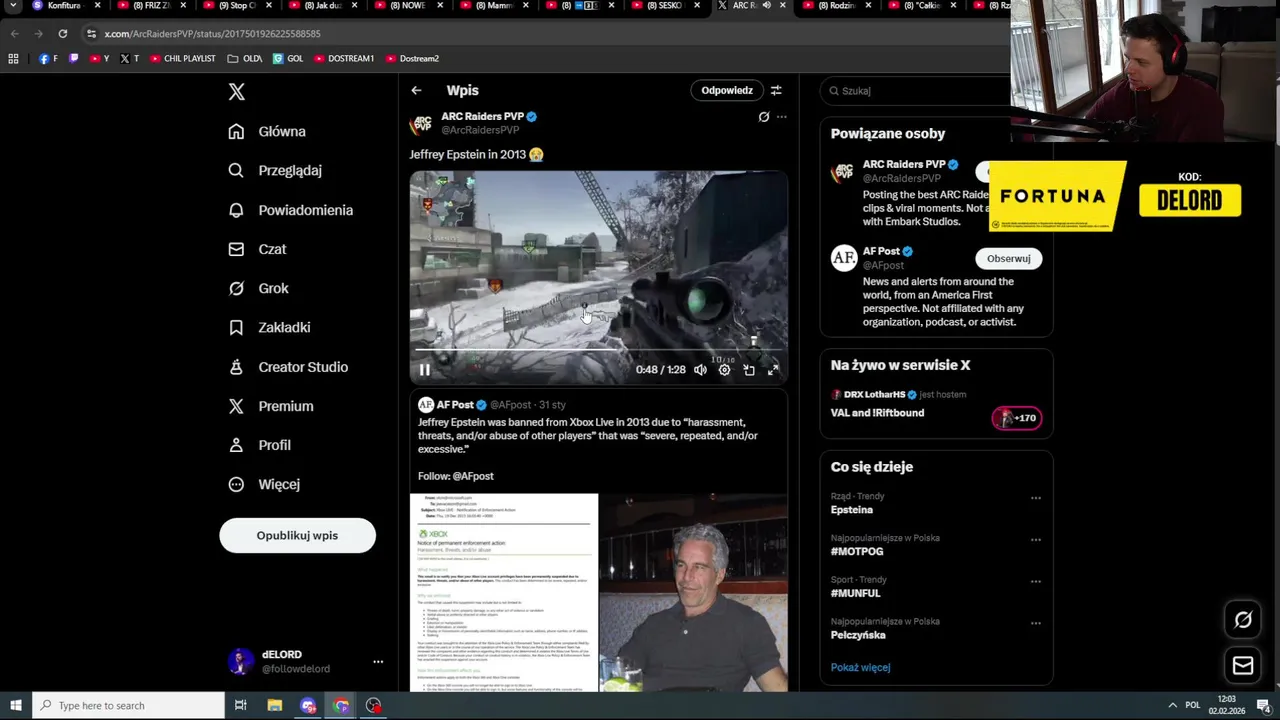Open the floating messages envelope
1280x720 pixels.
coord(1243,665)
